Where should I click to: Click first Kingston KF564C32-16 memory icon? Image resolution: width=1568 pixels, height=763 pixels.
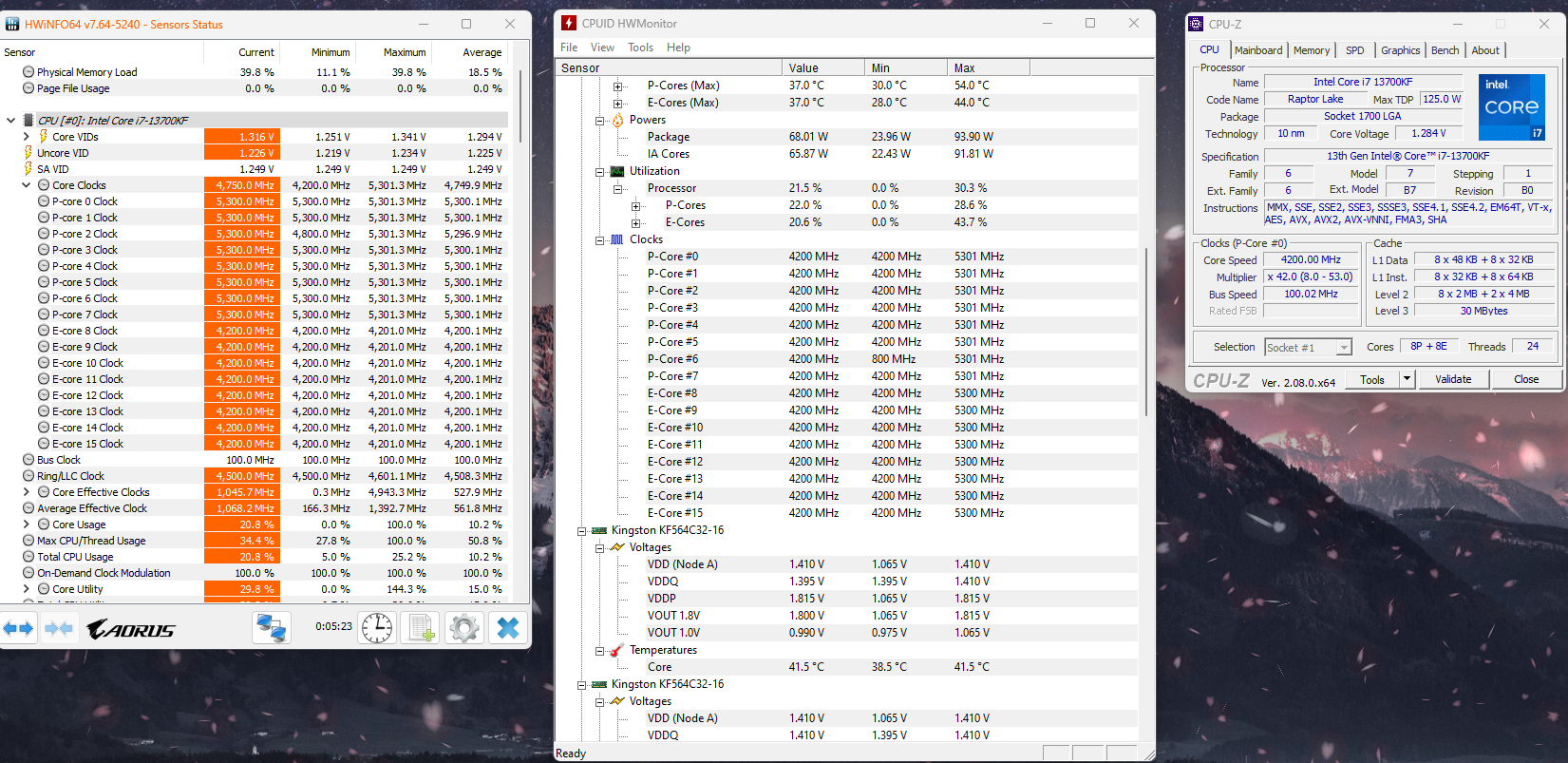(599, 530)
